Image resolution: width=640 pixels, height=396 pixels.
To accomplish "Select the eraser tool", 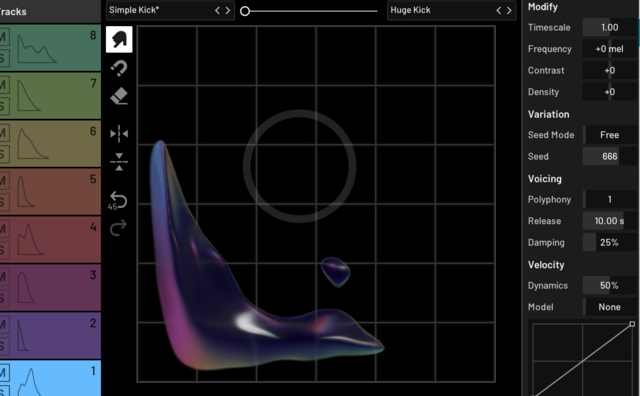I will [x=119, y=96].
